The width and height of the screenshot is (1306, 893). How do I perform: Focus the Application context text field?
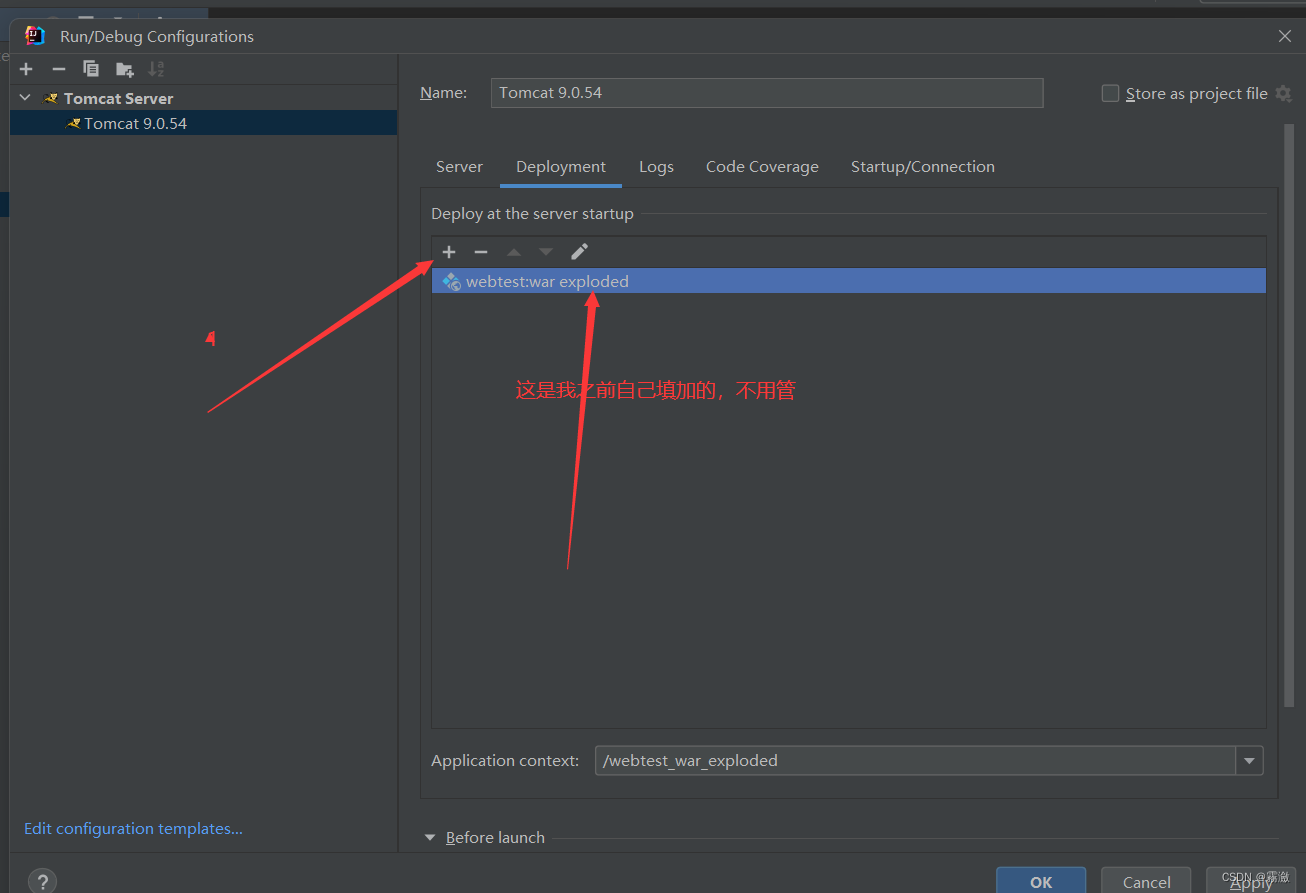point(915,761)
